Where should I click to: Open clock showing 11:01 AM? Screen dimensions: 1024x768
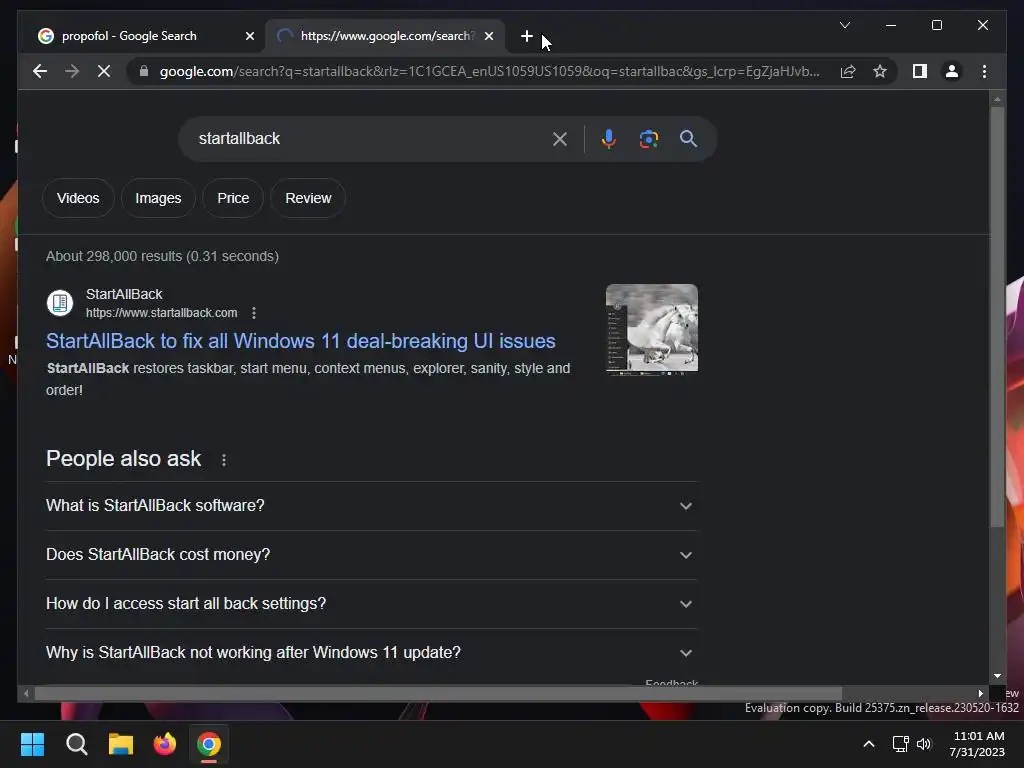(x=978, y=744)
